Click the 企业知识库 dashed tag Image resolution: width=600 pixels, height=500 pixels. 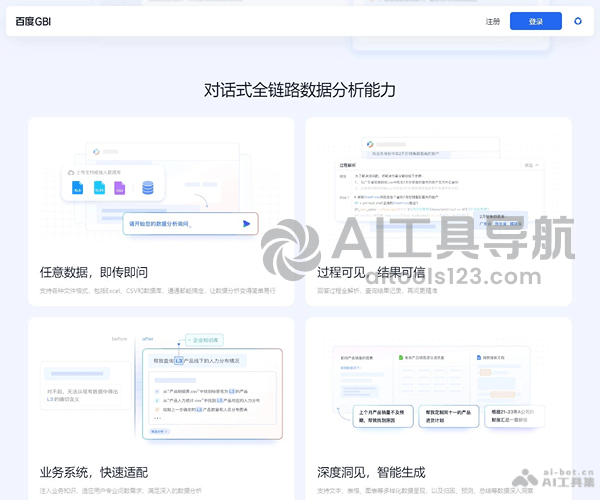(204, 340)
